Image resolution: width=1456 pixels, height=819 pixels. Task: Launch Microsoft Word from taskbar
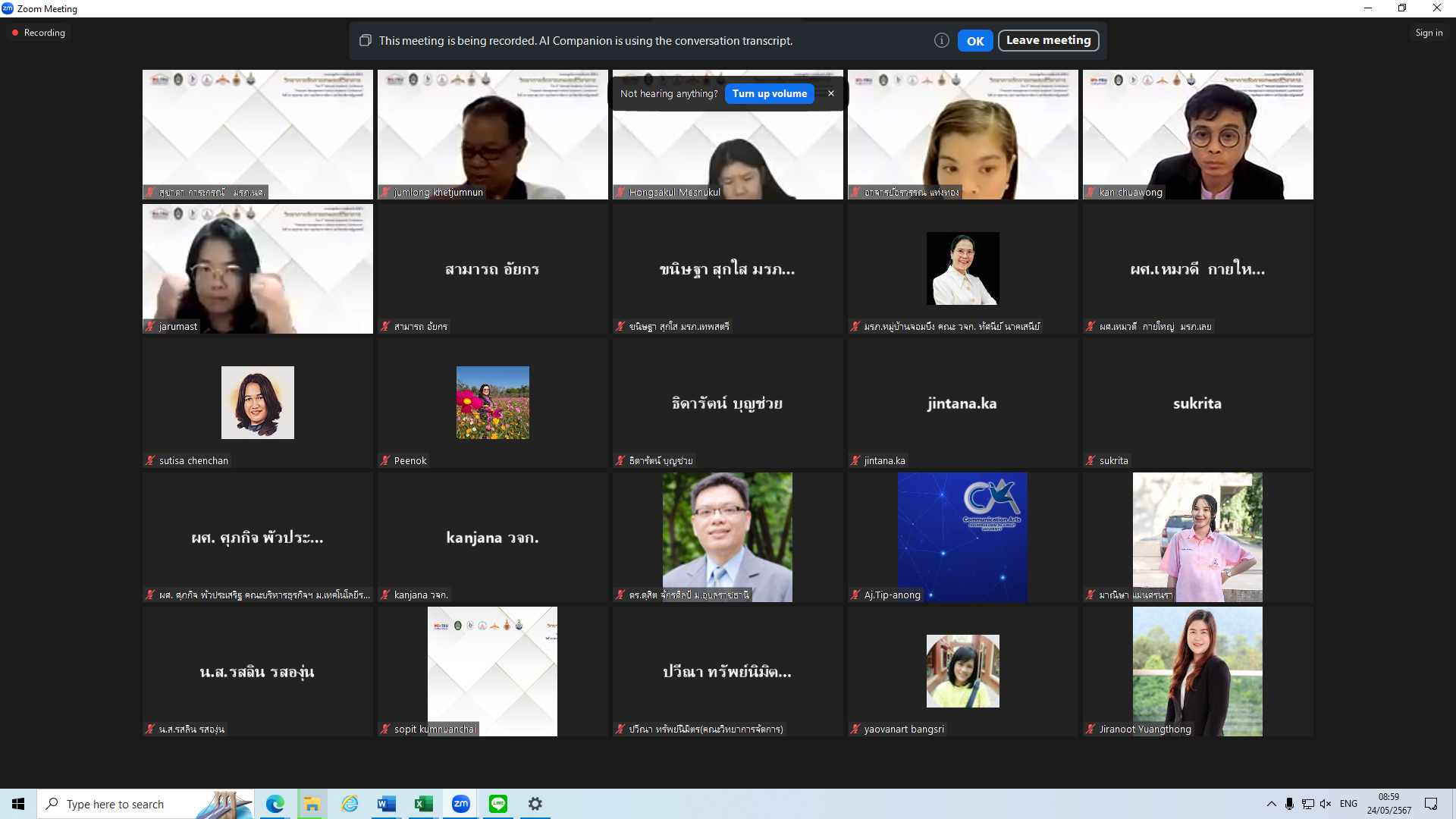387,804
